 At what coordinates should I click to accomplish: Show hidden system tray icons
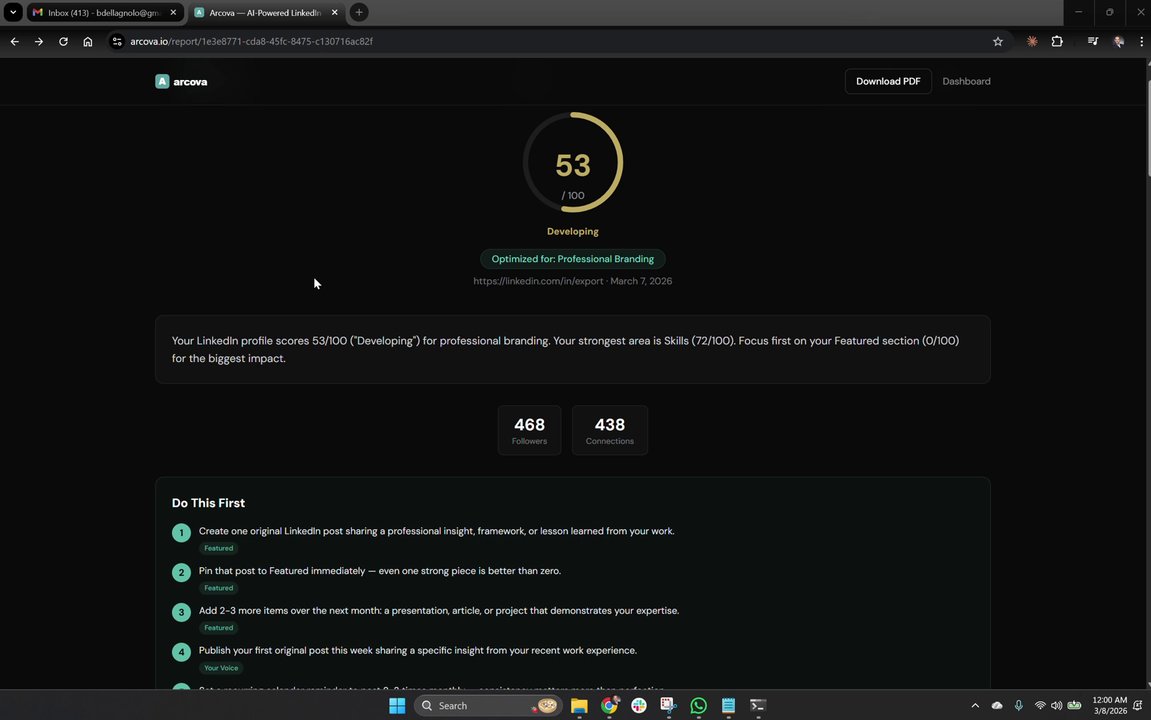(x=975, y=705)
